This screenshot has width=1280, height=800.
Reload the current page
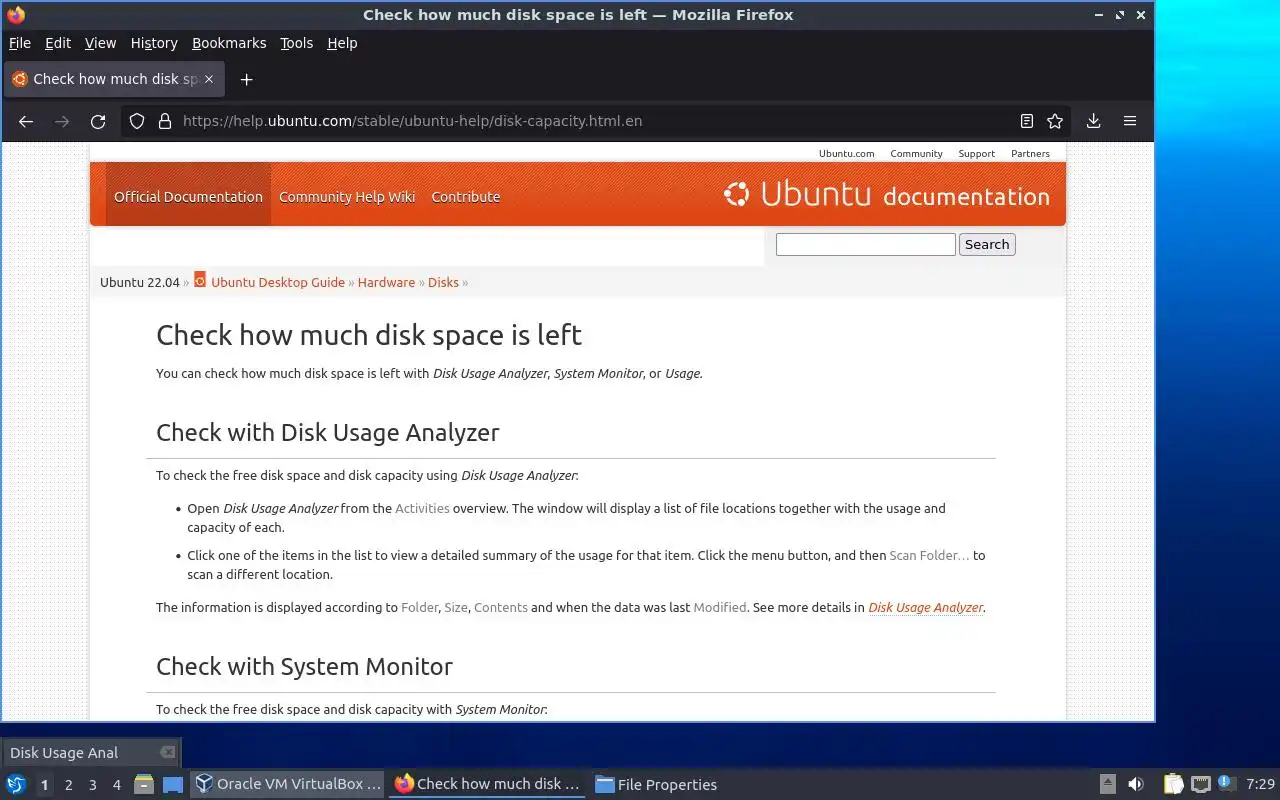(x=98, y=121)
